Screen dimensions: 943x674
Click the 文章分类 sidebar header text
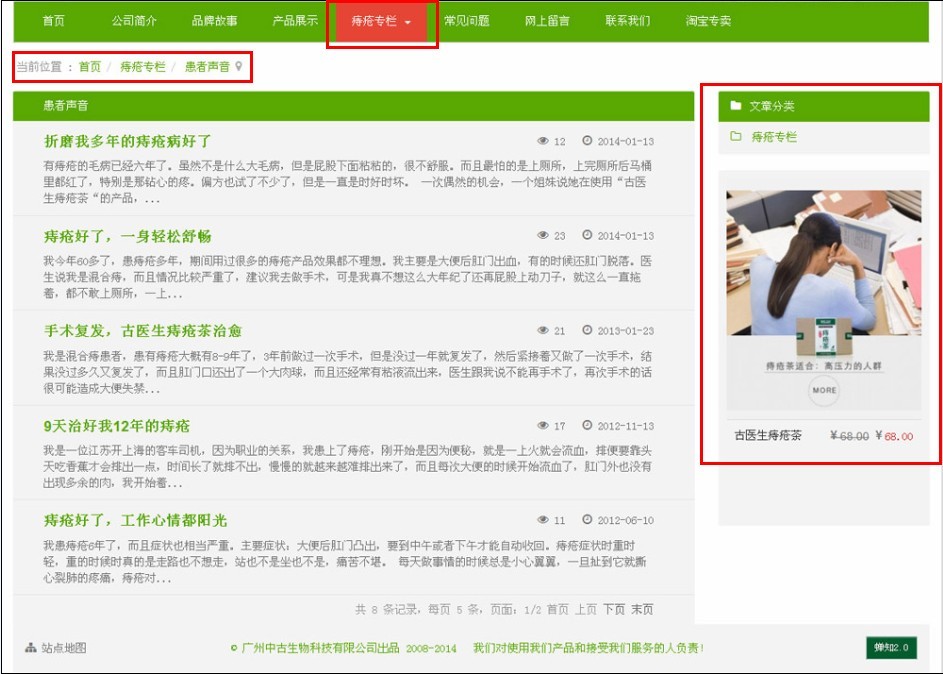[772, 106]
